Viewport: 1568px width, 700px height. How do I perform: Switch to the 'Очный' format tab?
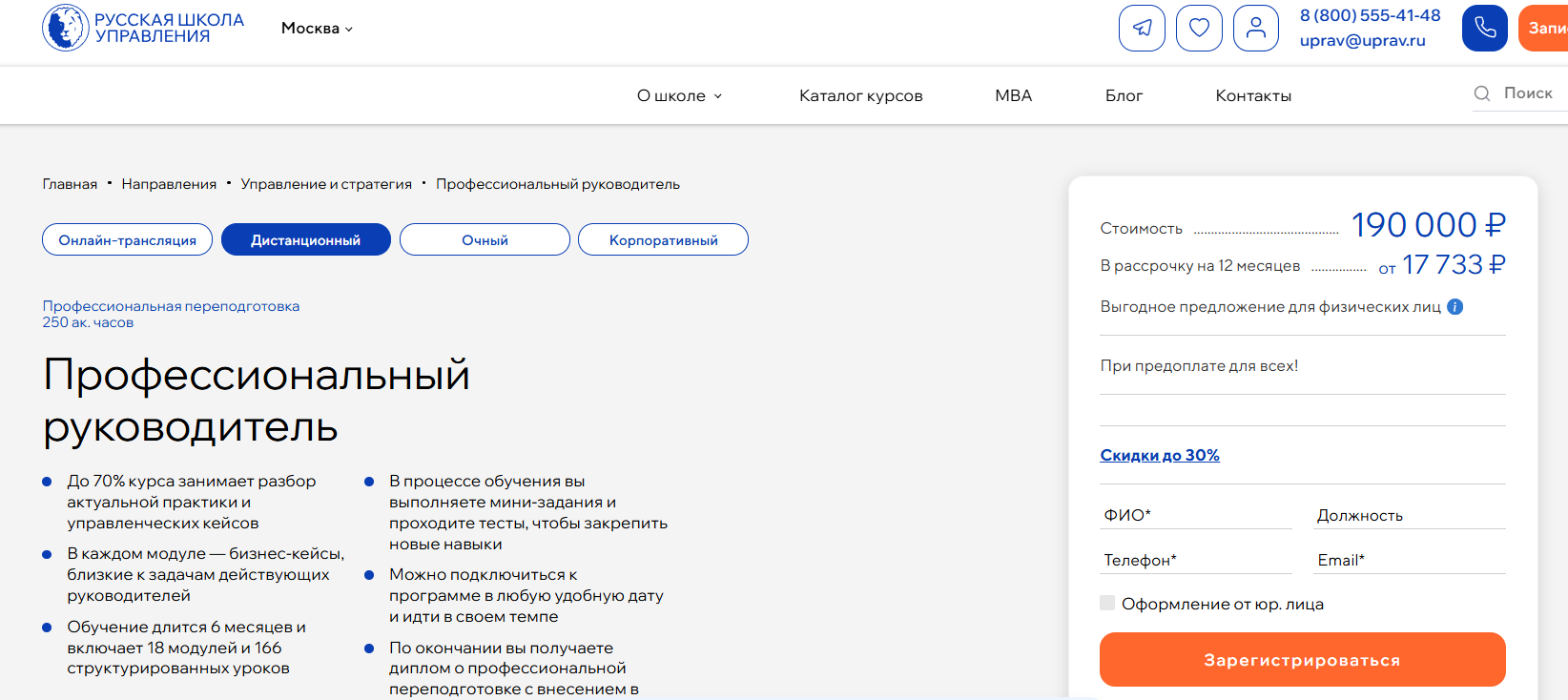coord(485,240)
